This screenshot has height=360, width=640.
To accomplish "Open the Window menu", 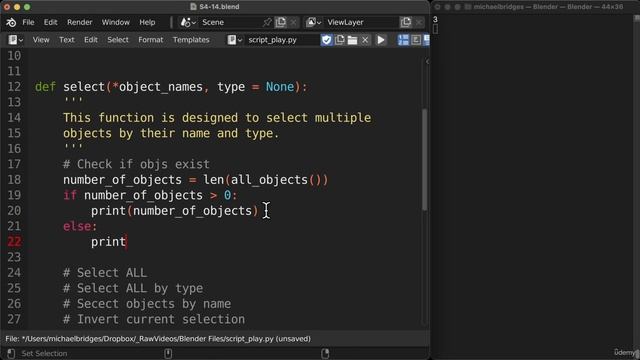I will (116, 22).
